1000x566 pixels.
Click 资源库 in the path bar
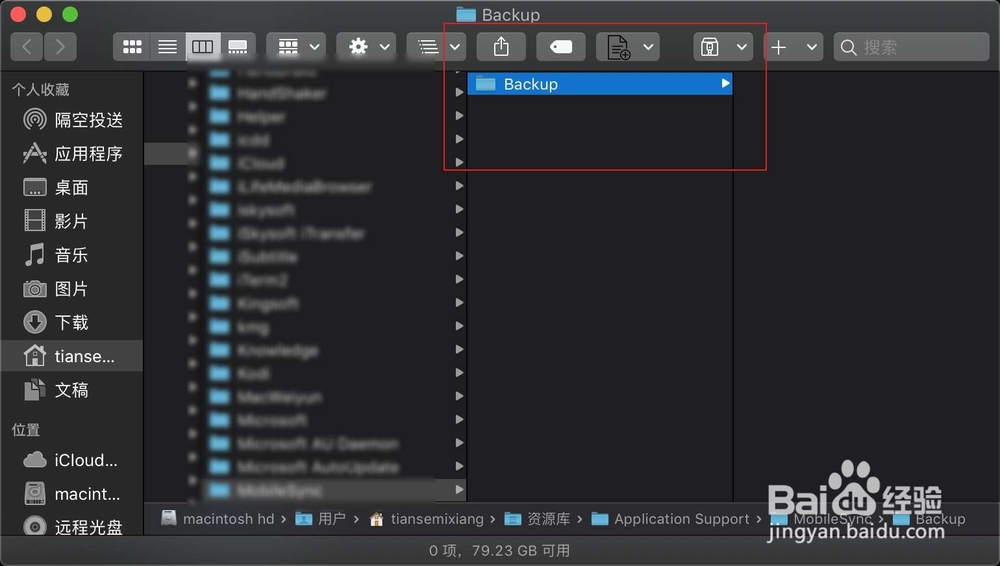click(537, 519)
